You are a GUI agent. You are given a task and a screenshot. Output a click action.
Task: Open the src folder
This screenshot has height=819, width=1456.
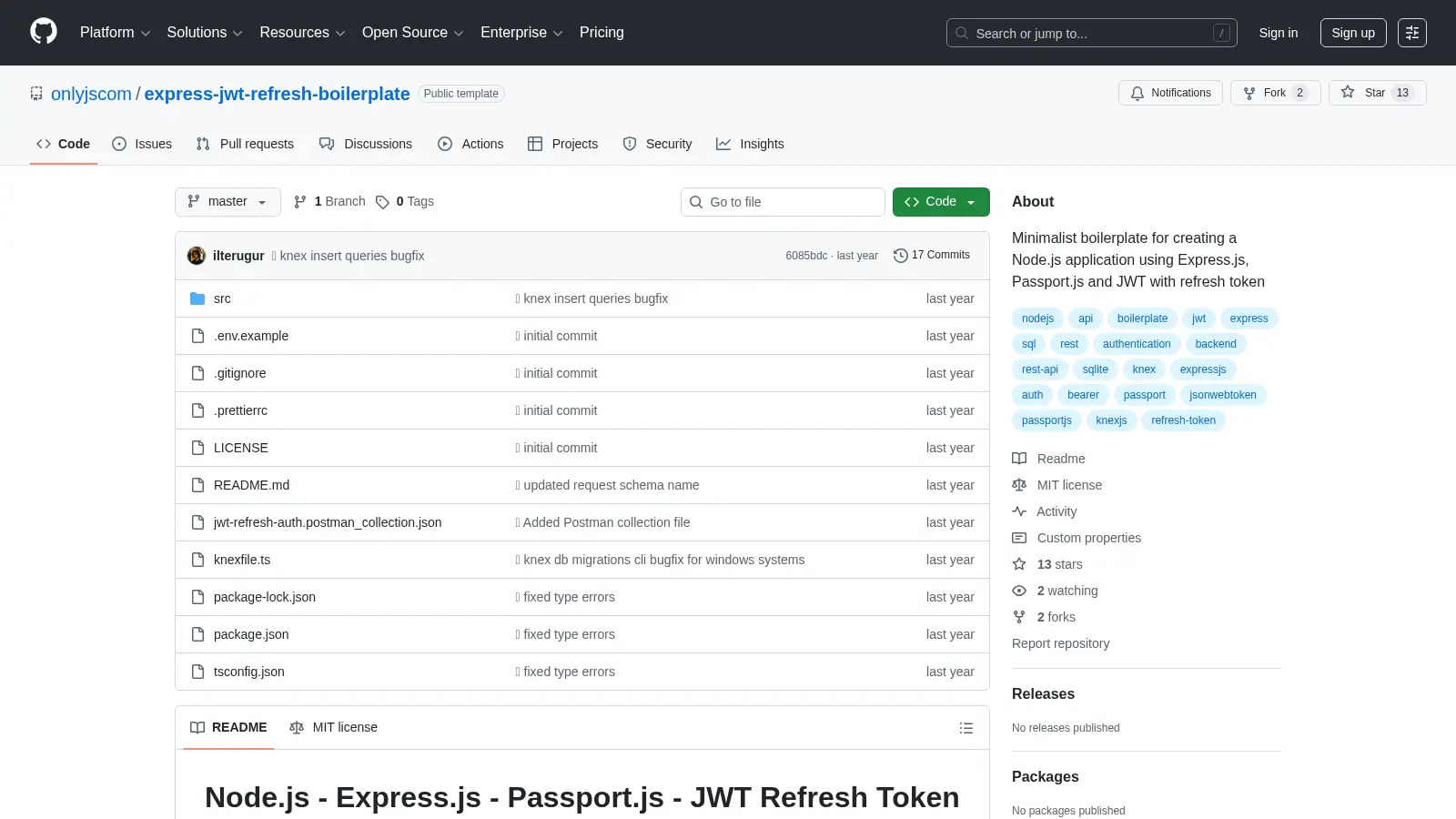tap(222, 298)
